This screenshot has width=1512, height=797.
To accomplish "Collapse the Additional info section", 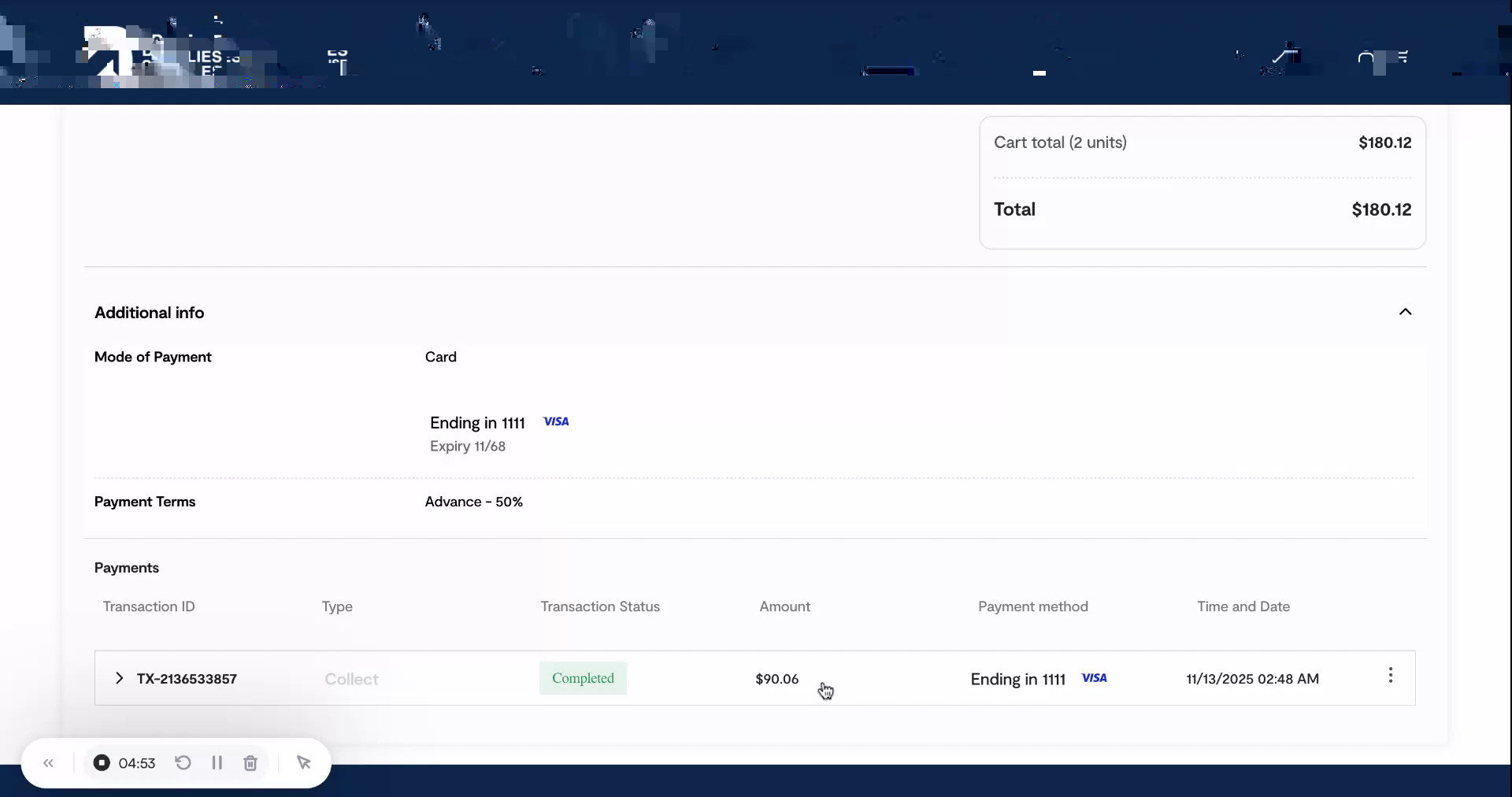I will coord(1406,312).
